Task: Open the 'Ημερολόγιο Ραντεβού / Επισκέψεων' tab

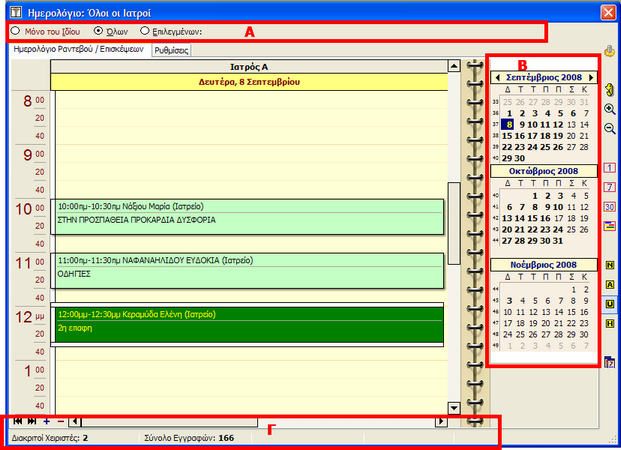Action: (x=78, y=50)
